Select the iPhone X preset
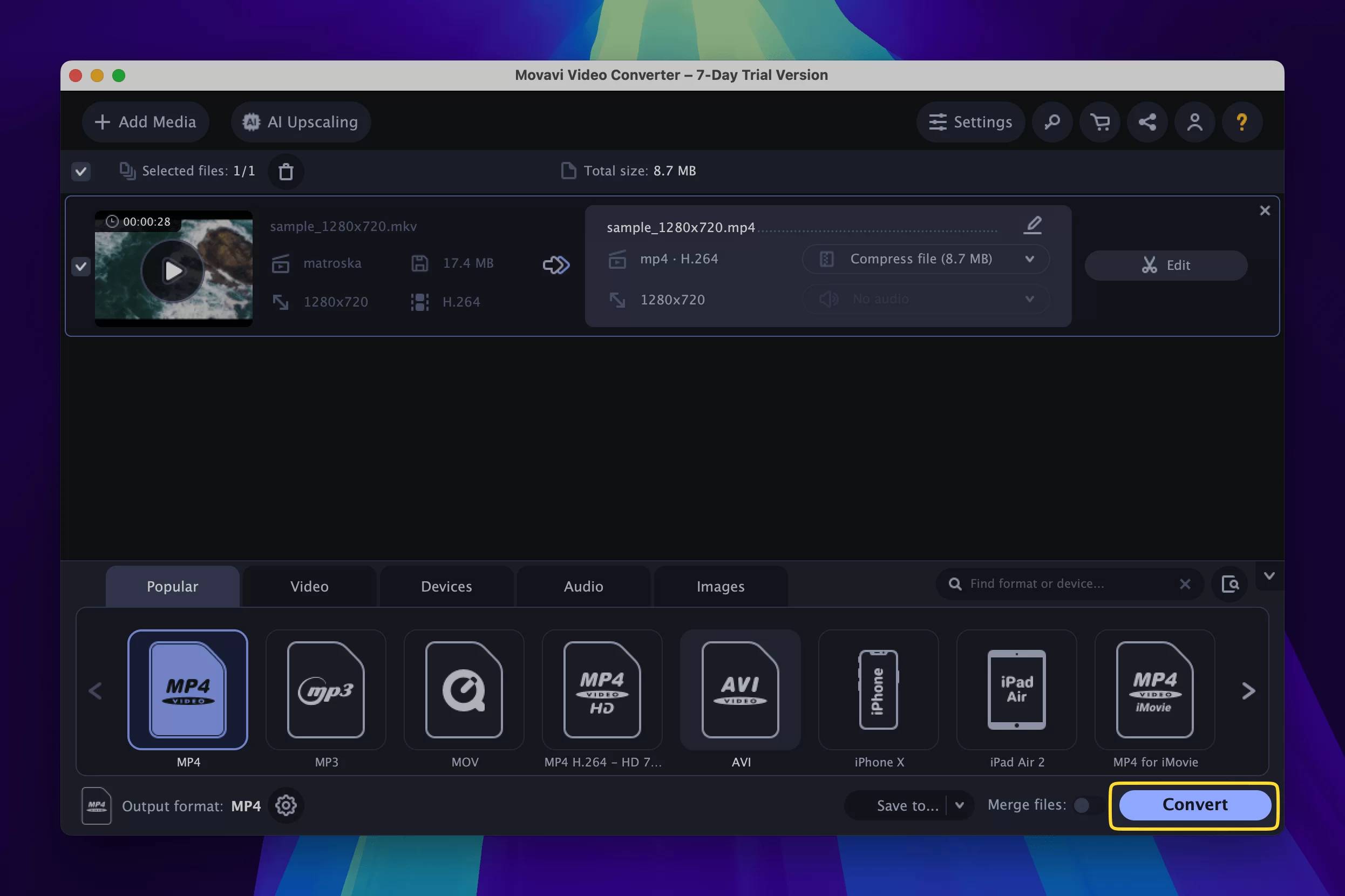Viewport: 1345px width, 896px height. [x=879, y=690]
